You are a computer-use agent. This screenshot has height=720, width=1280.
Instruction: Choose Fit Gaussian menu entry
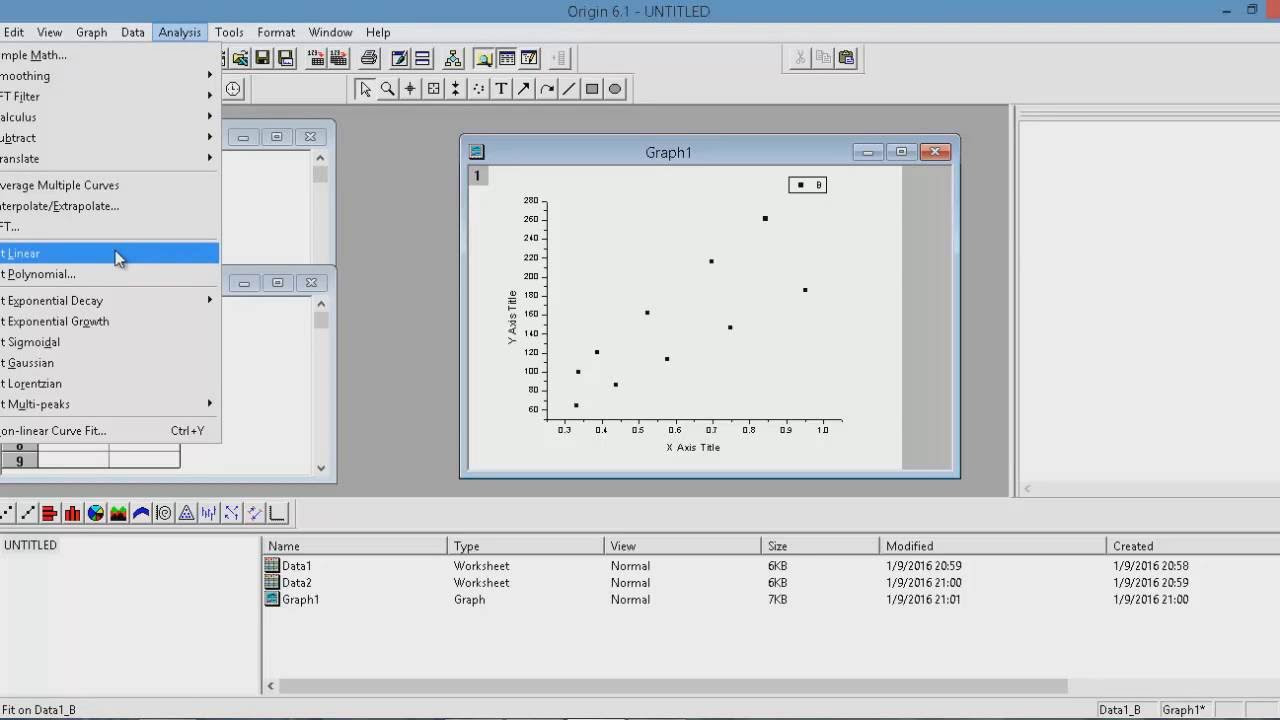tap(108, 363)
